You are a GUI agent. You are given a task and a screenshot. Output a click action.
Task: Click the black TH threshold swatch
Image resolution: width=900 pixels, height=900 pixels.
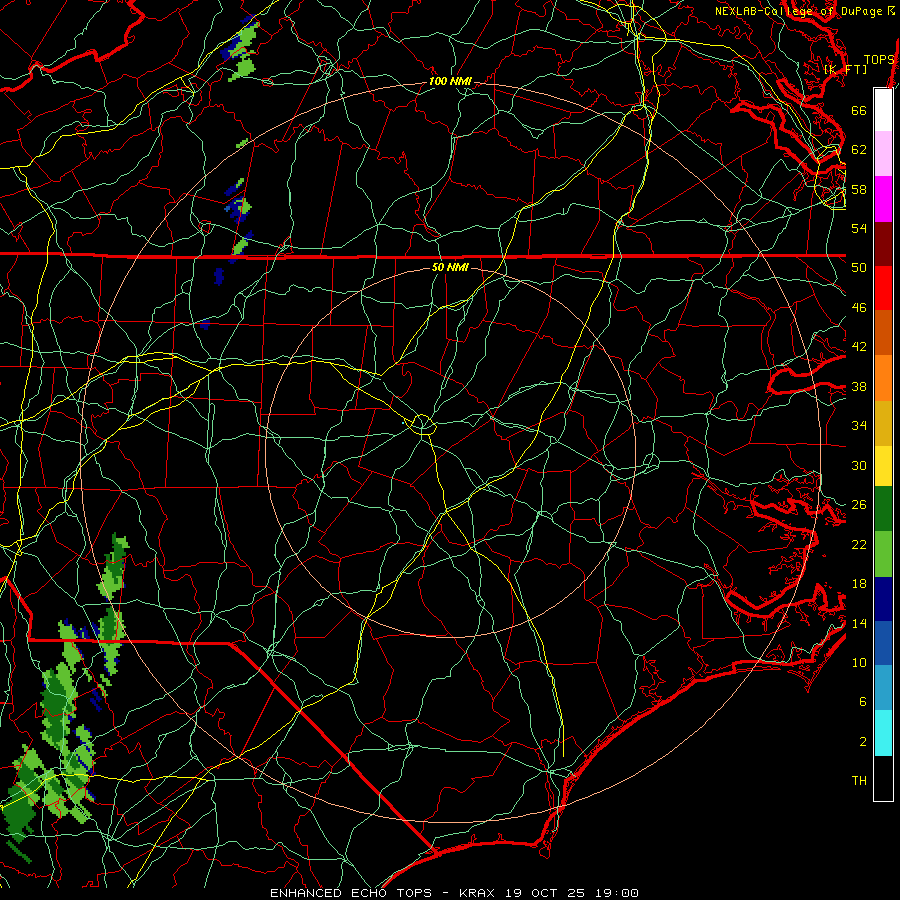click(x=883, y=778)
